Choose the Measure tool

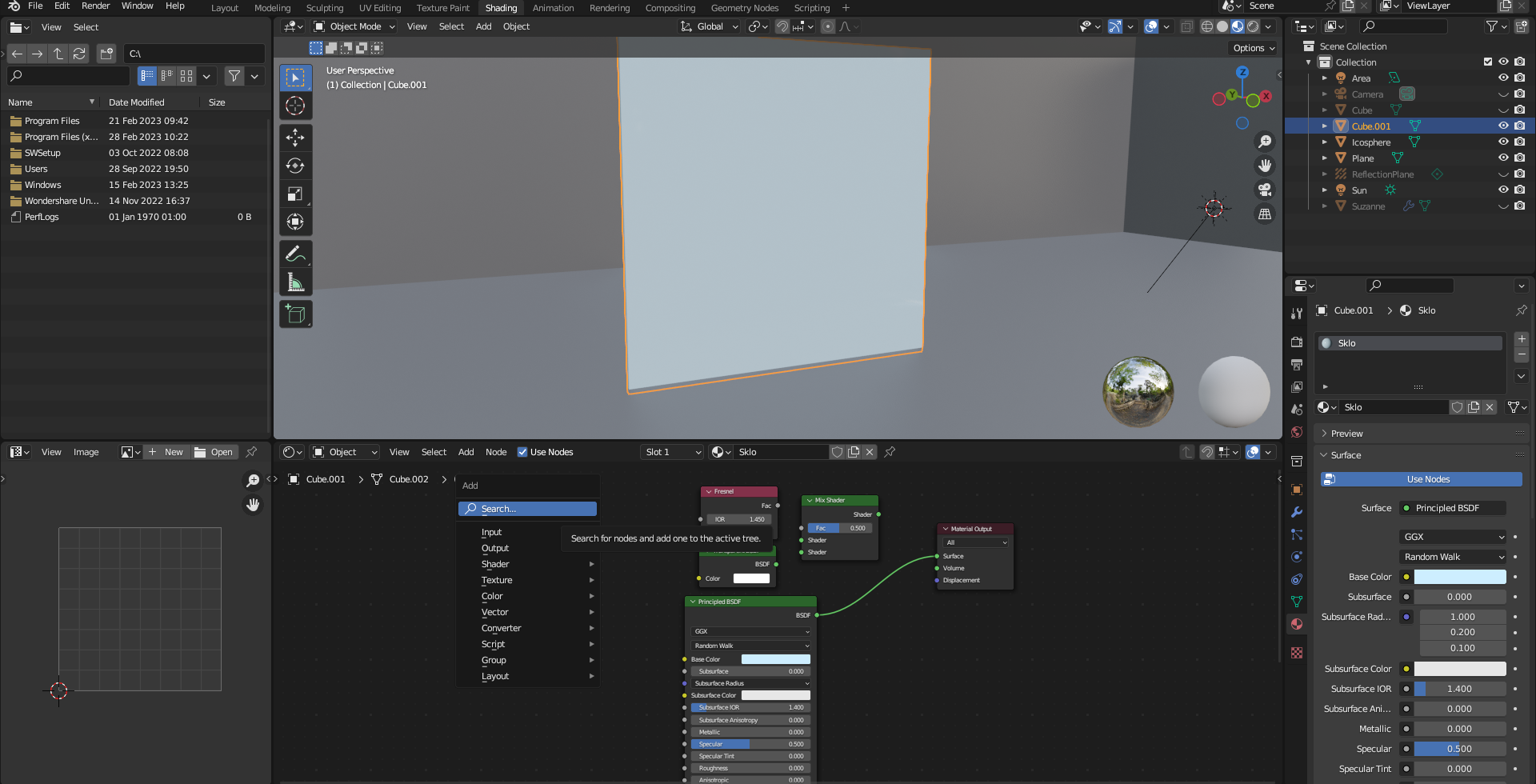click(295, 282)
